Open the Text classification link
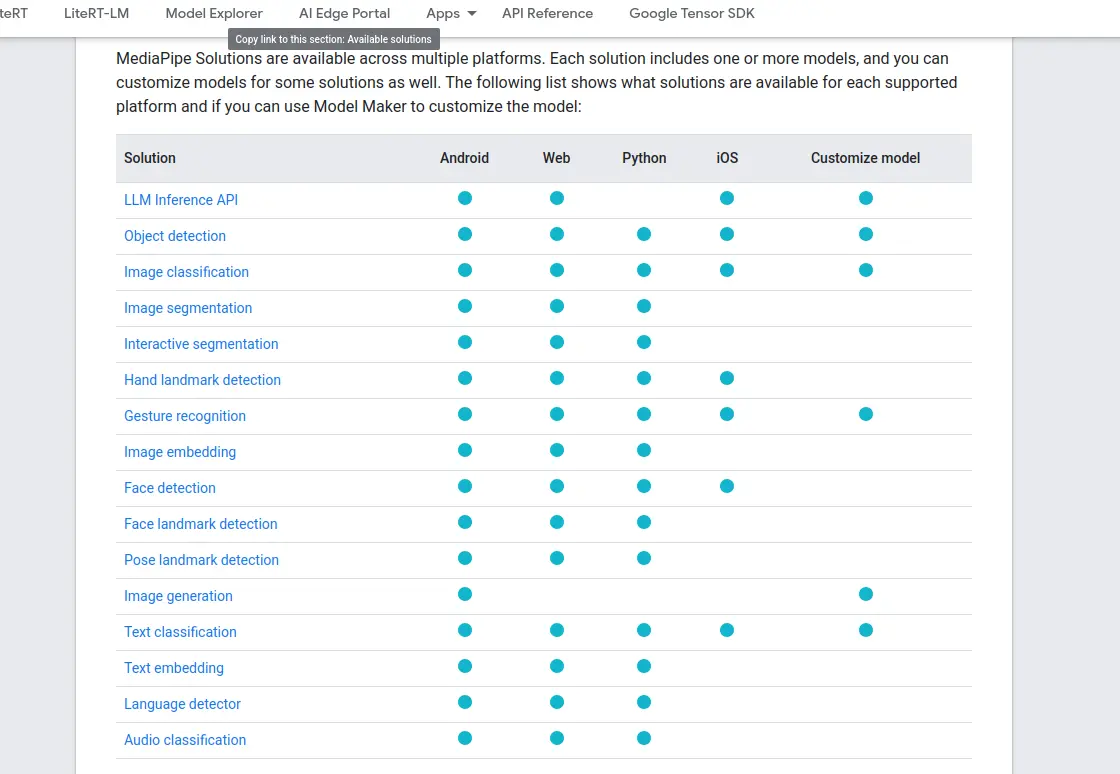Image resolution: width=1120 pixels, height=774 pixels. (180, 632)
